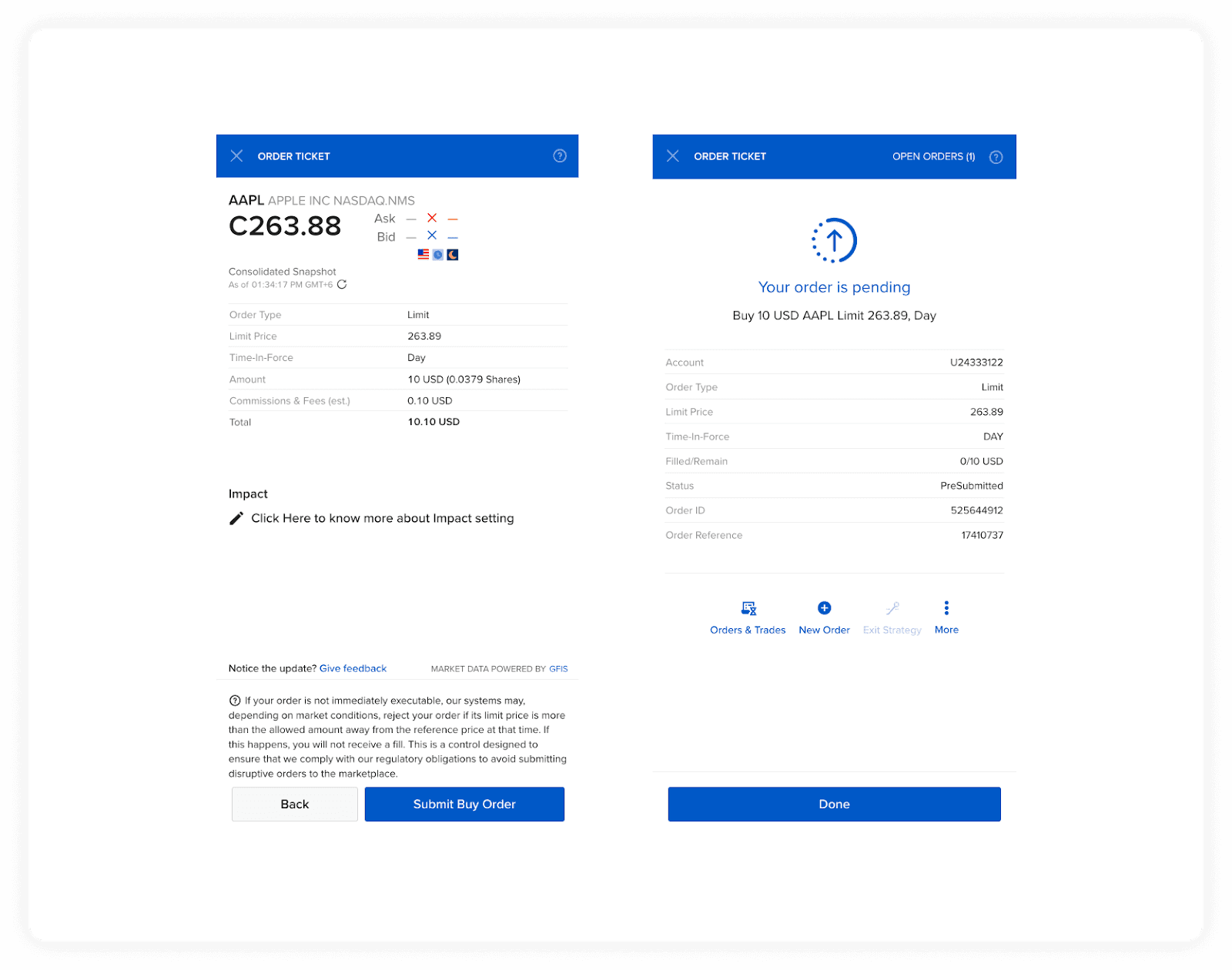Click the AAPL APPLE INC NASDAQ.NMS title
Viewport: 1232px width, 970px height.
tap(322, 200)
